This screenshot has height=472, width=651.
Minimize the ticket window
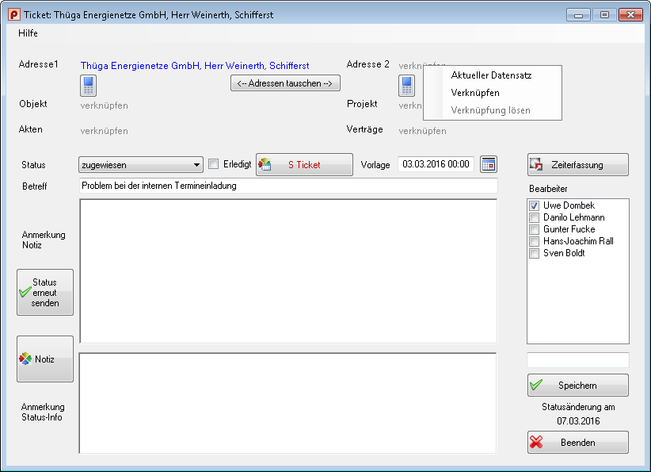(578, 15)
